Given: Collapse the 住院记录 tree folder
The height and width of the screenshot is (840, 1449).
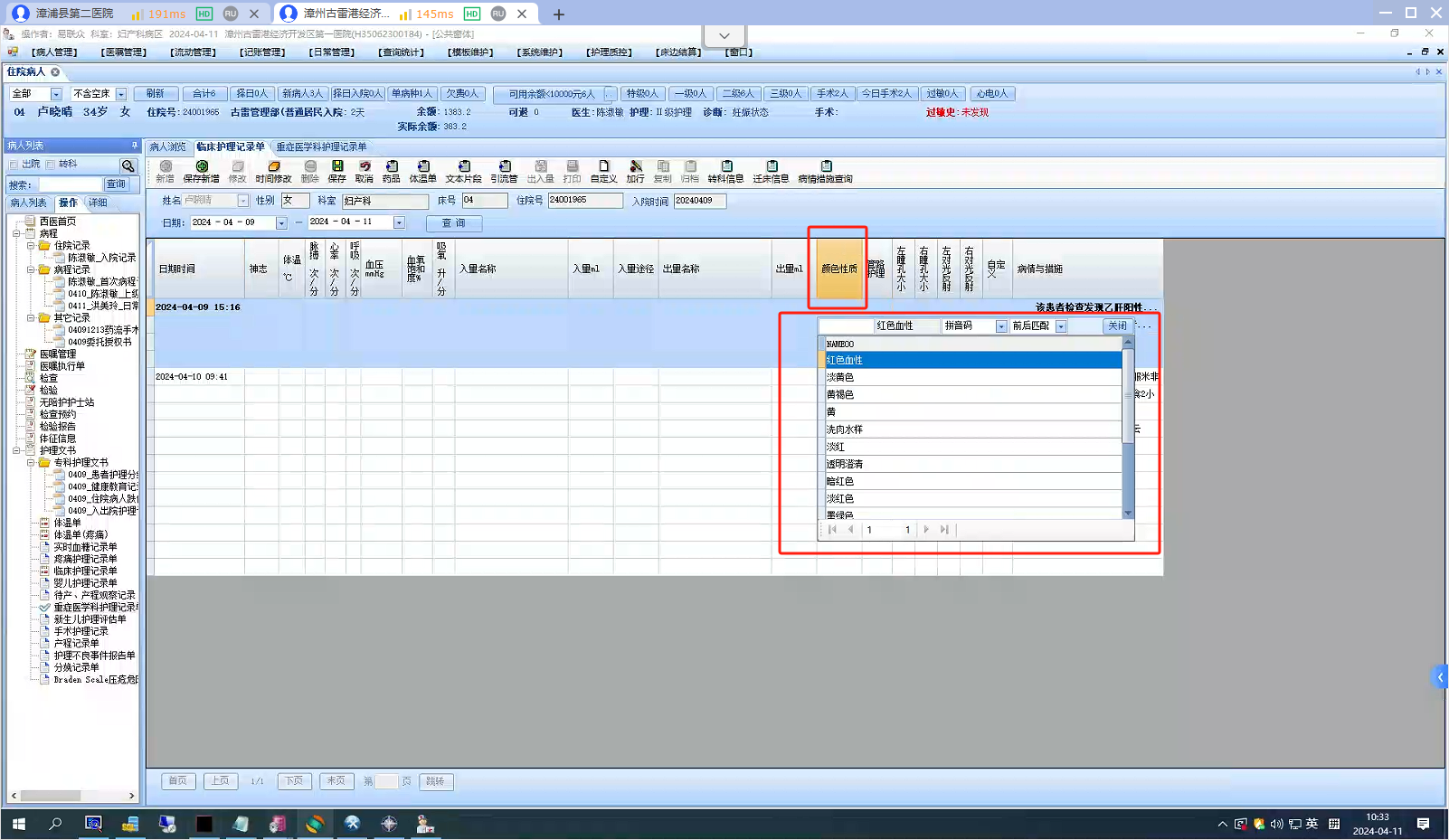Looking at the screenshot, I should (31, 246).
